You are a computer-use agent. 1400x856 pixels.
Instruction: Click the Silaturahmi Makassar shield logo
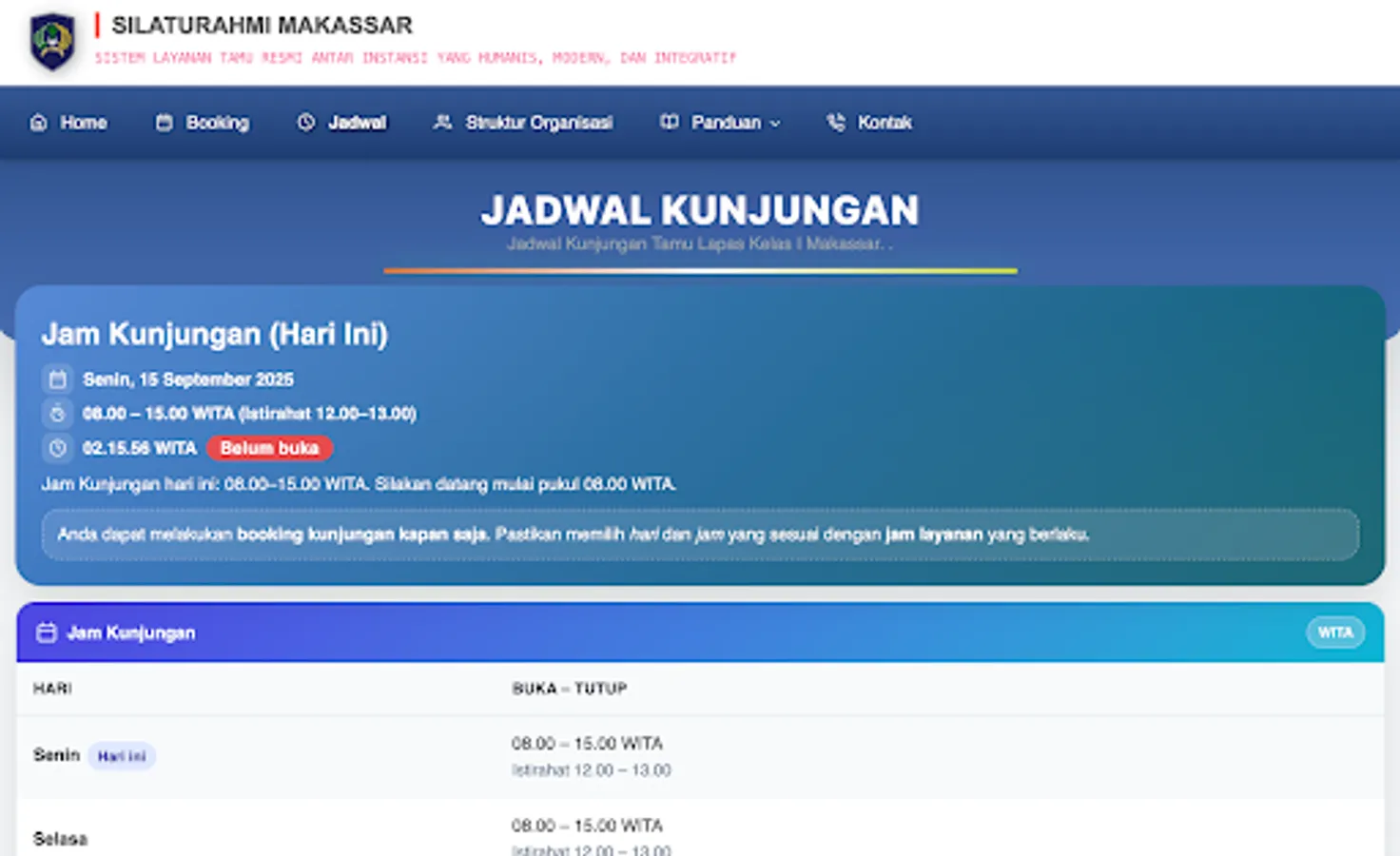(52, 41)
